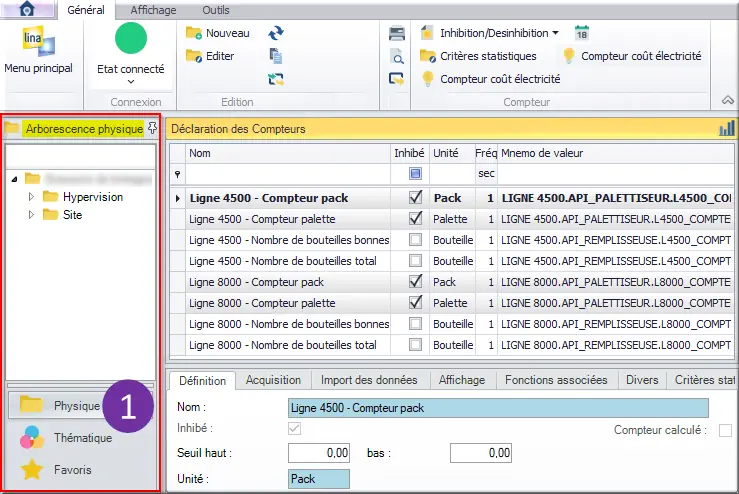
Task: Open the Import des données tab
Action: pyautogui.click(x=369, y=380)
